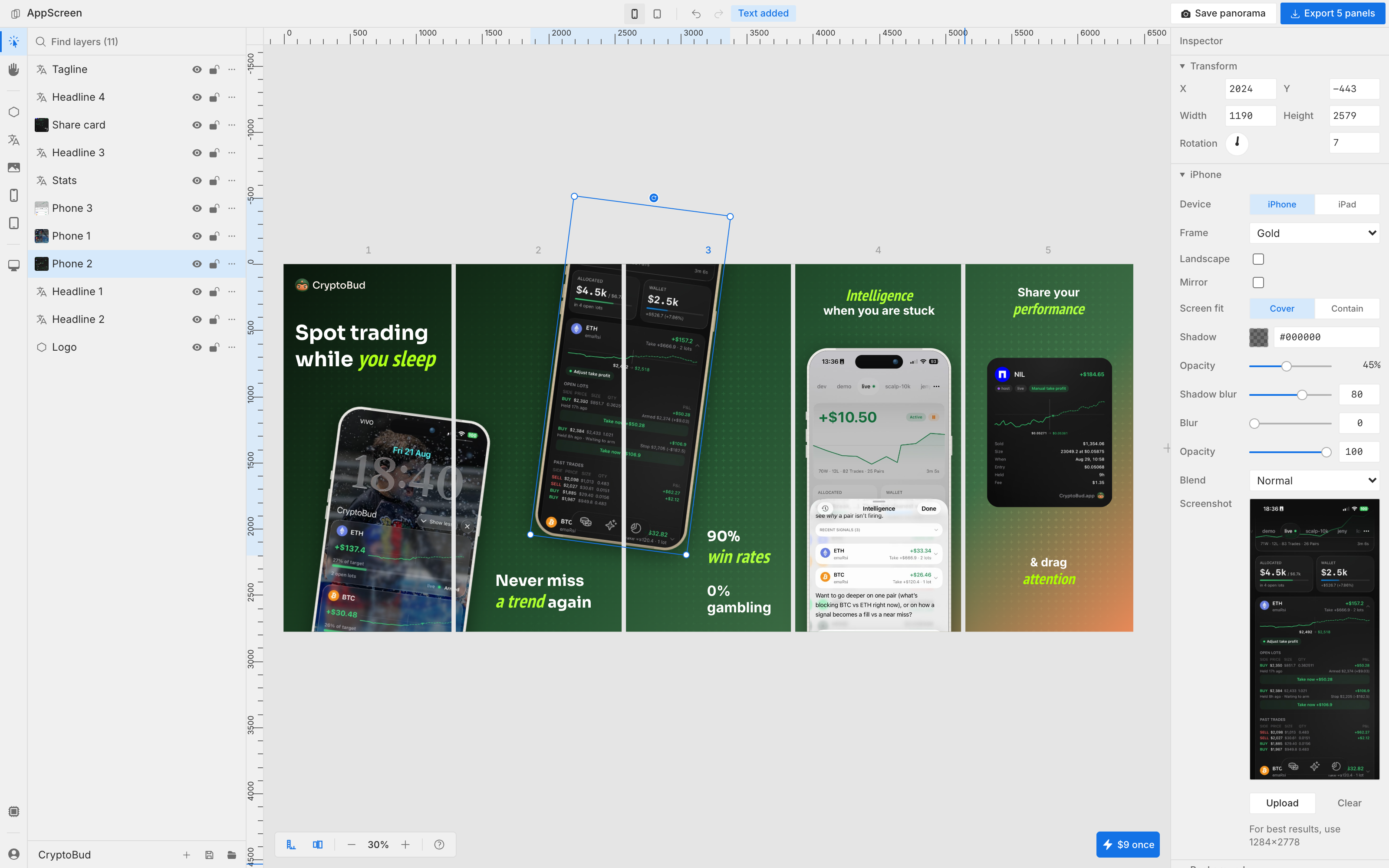The height and width of the screenshot is (868, 1389).
Task: Click Save panorama button
Action: click(x=1223, y=13)
